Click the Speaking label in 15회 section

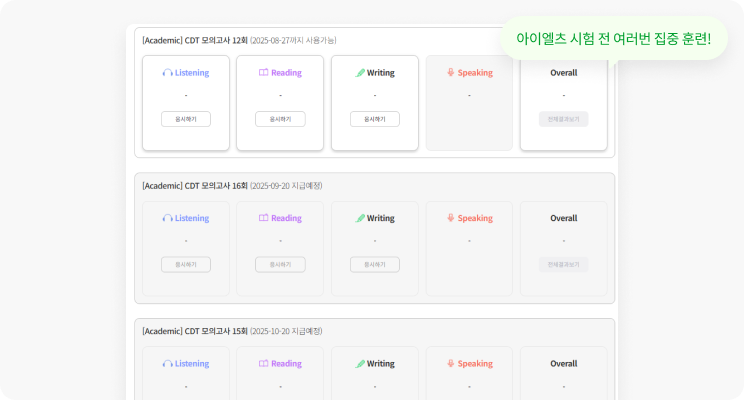coord(475,364)
